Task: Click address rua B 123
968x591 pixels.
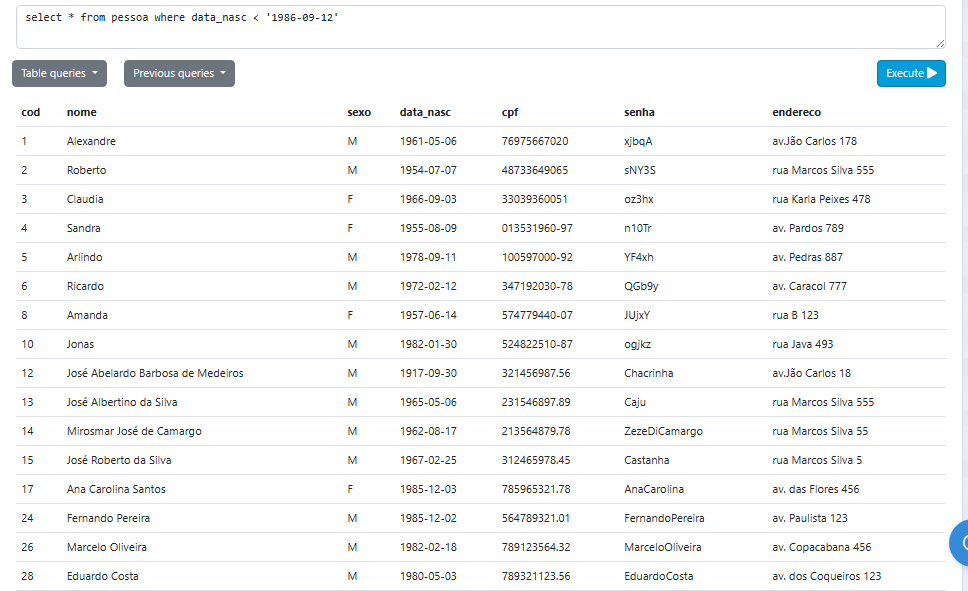Action: (x=795, y=316)
